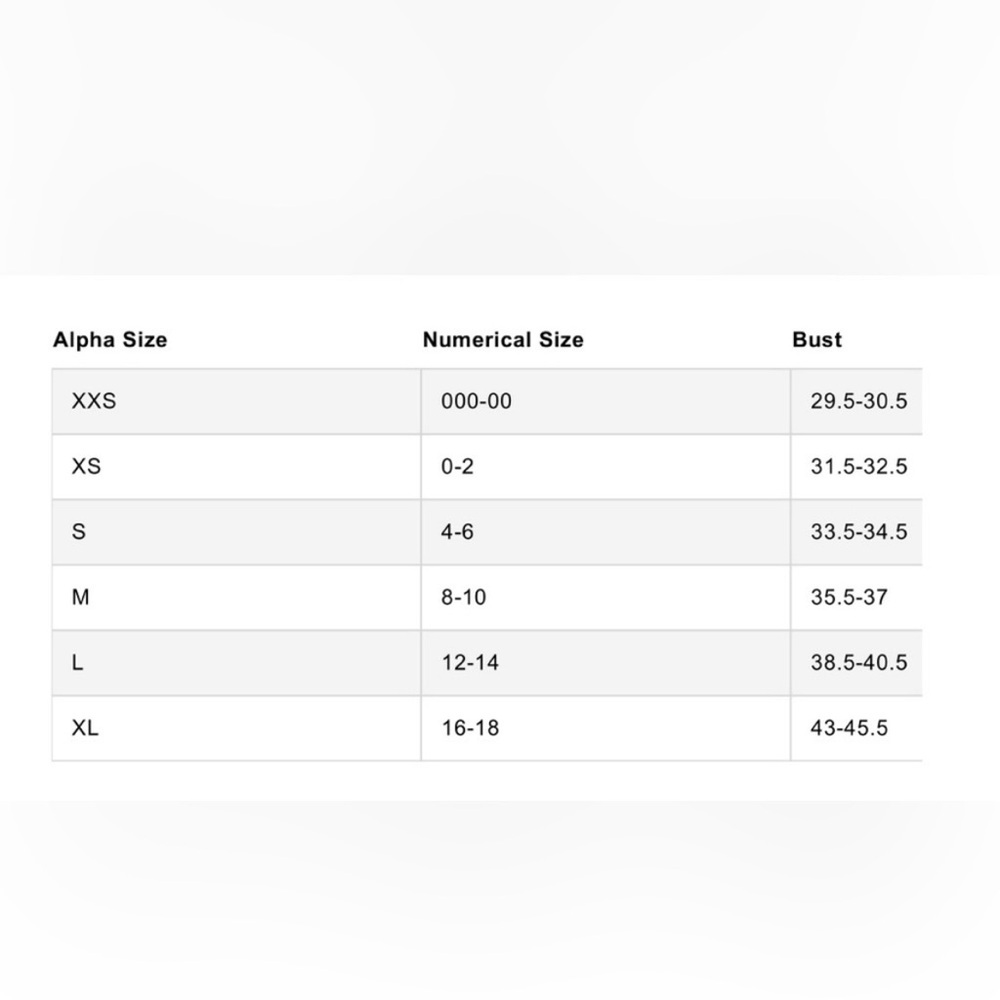Select the M alpha size cell
The image size is (1000, 1000).
(236, 598)
